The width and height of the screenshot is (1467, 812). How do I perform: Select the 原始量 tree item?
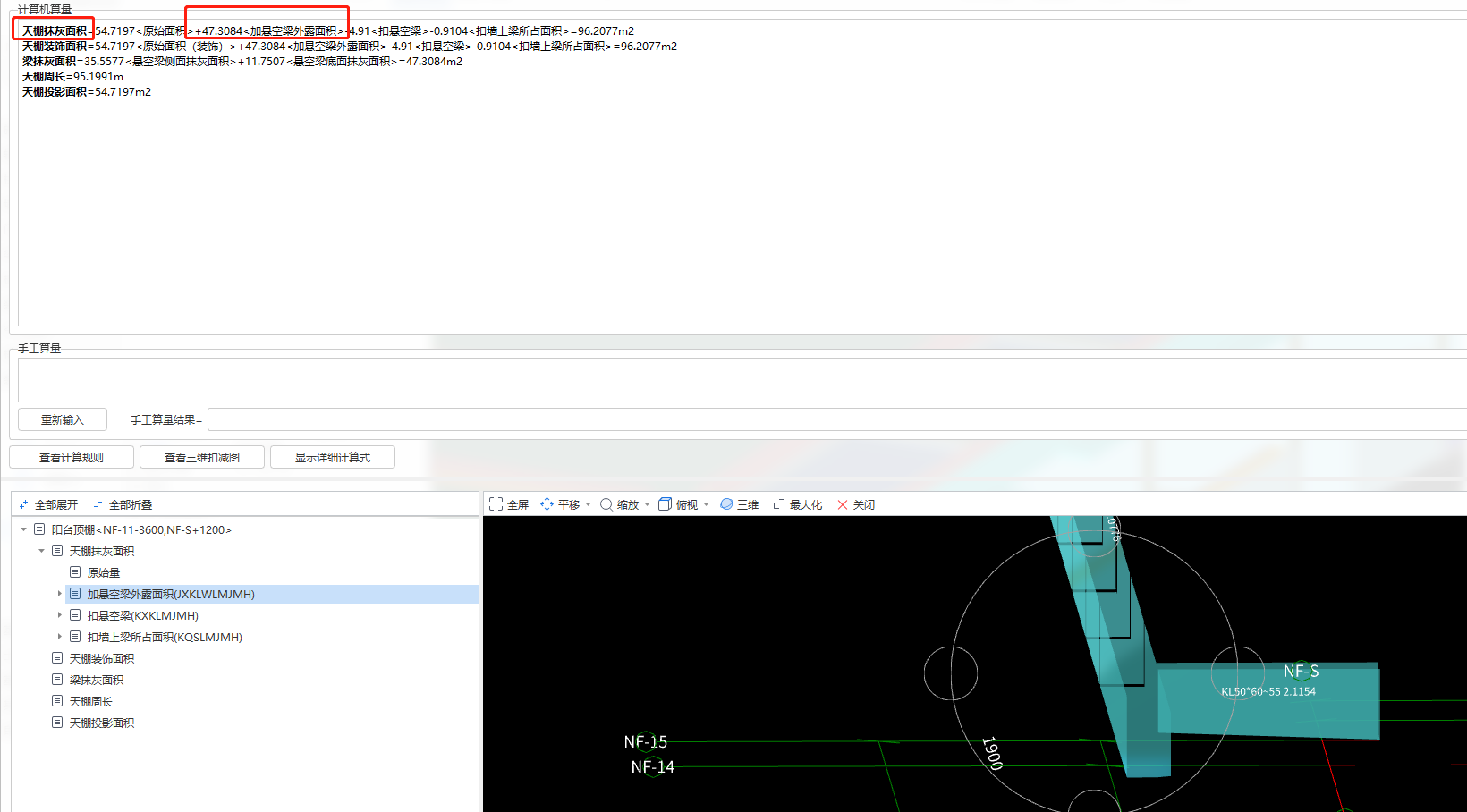click(x=104, y=572)
